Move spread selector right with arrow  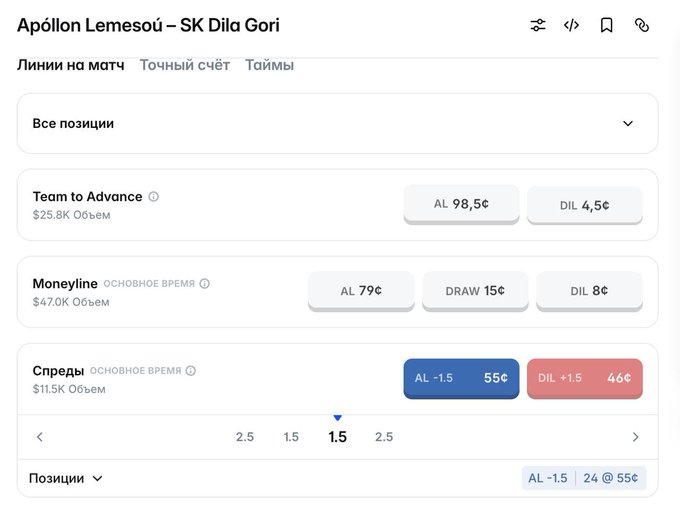click(635, 437)
